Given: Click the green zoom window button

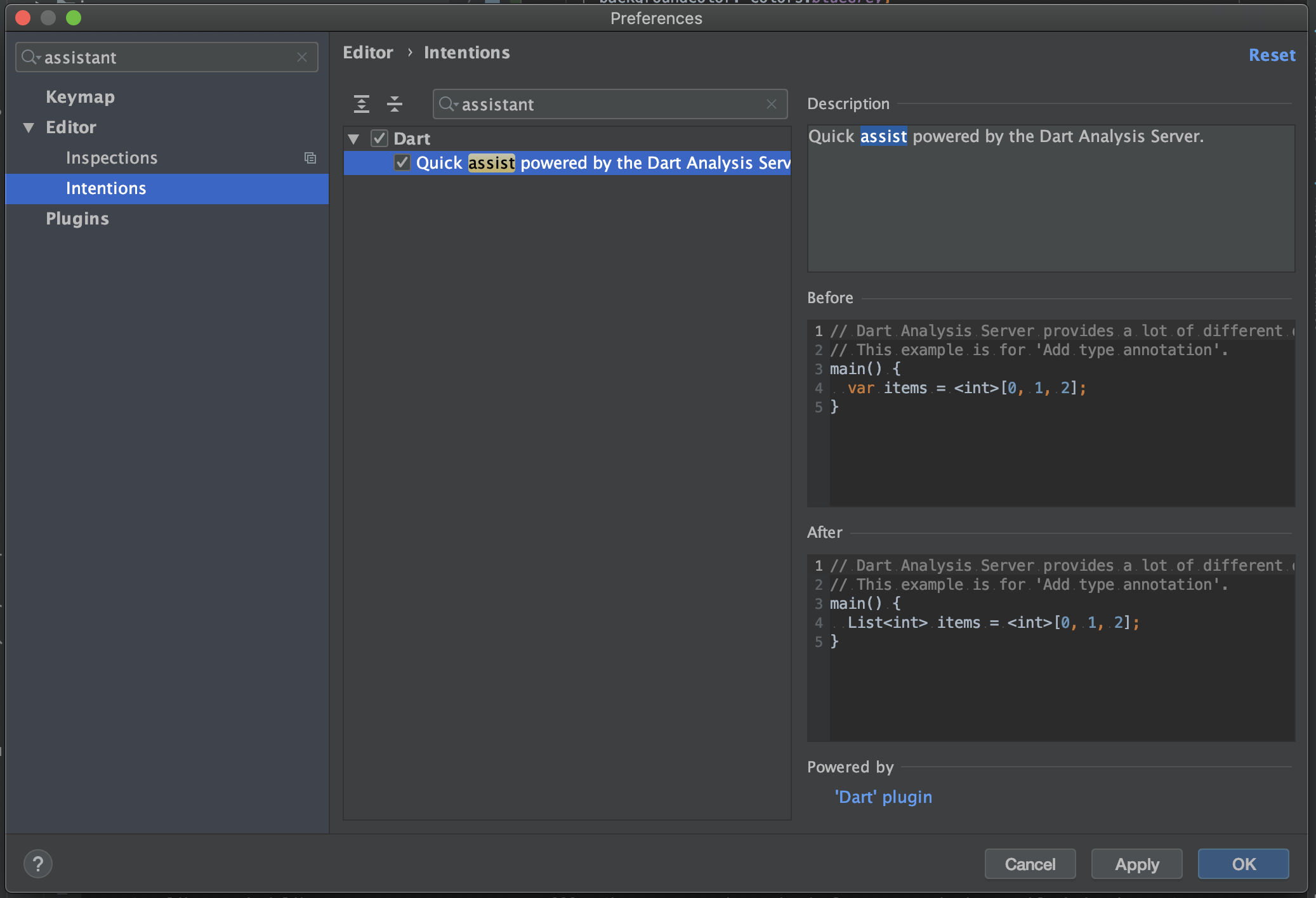Looking at the screenshot, I should pos(74,18).
